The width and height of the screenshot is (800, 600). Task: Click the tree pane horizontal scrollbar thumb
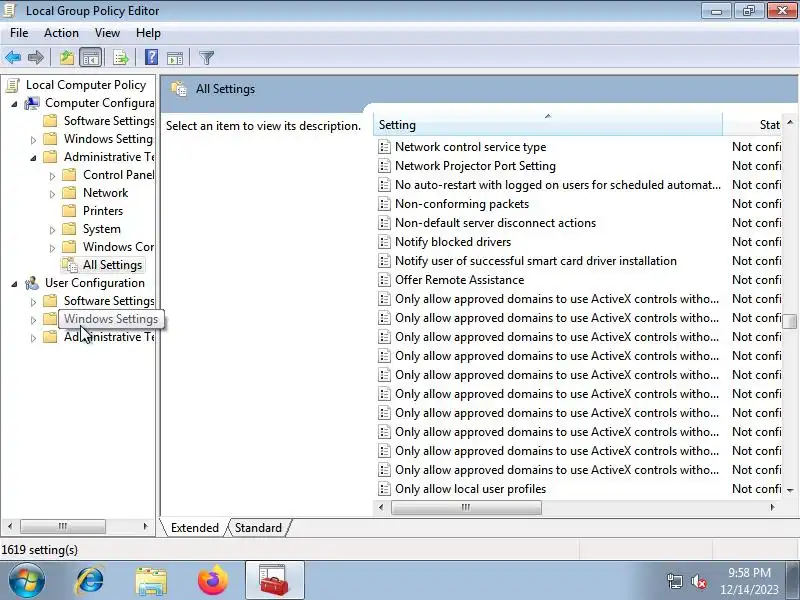[x=62, y=526]
